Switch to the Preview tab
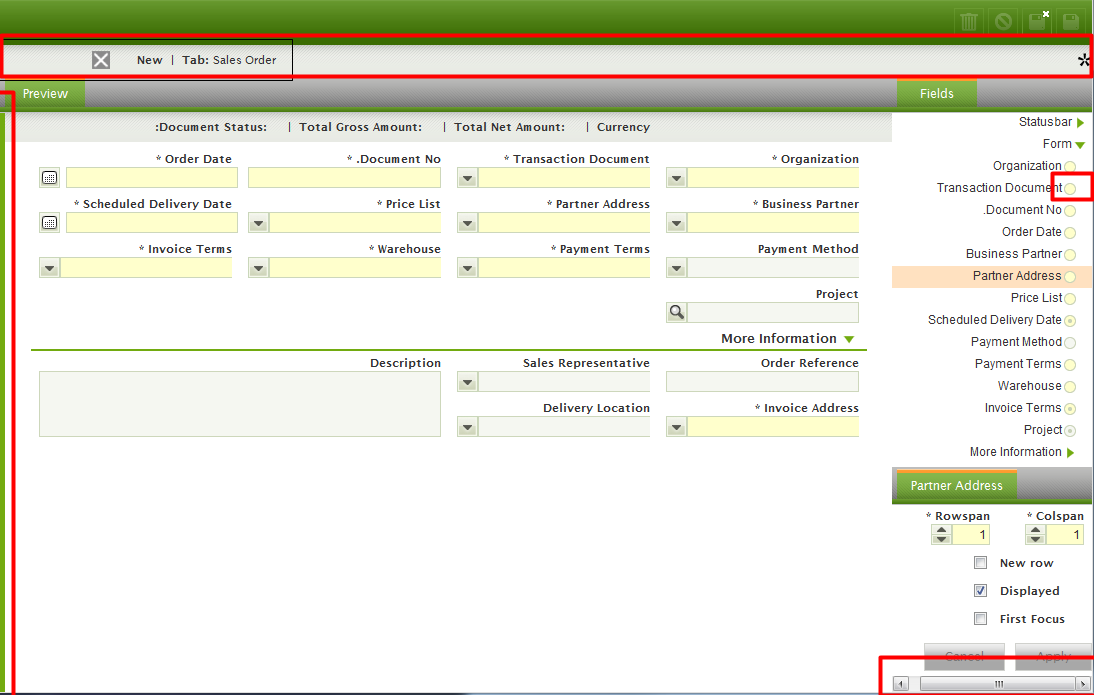The height and width of the screenshot is (695, 1094). (45, 94)
